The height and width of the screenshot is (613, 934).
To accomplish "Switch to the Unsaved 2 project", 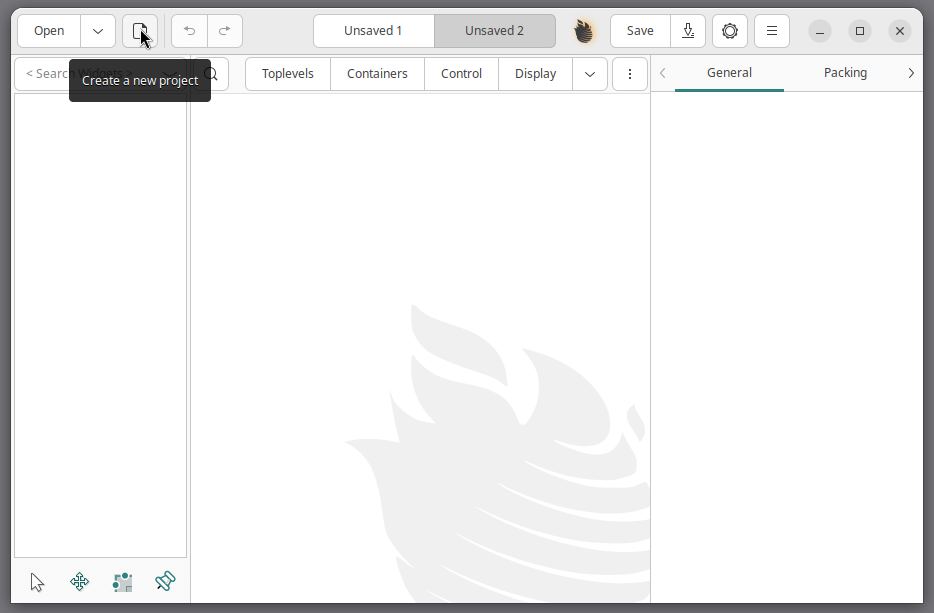I will pos(494,31).
